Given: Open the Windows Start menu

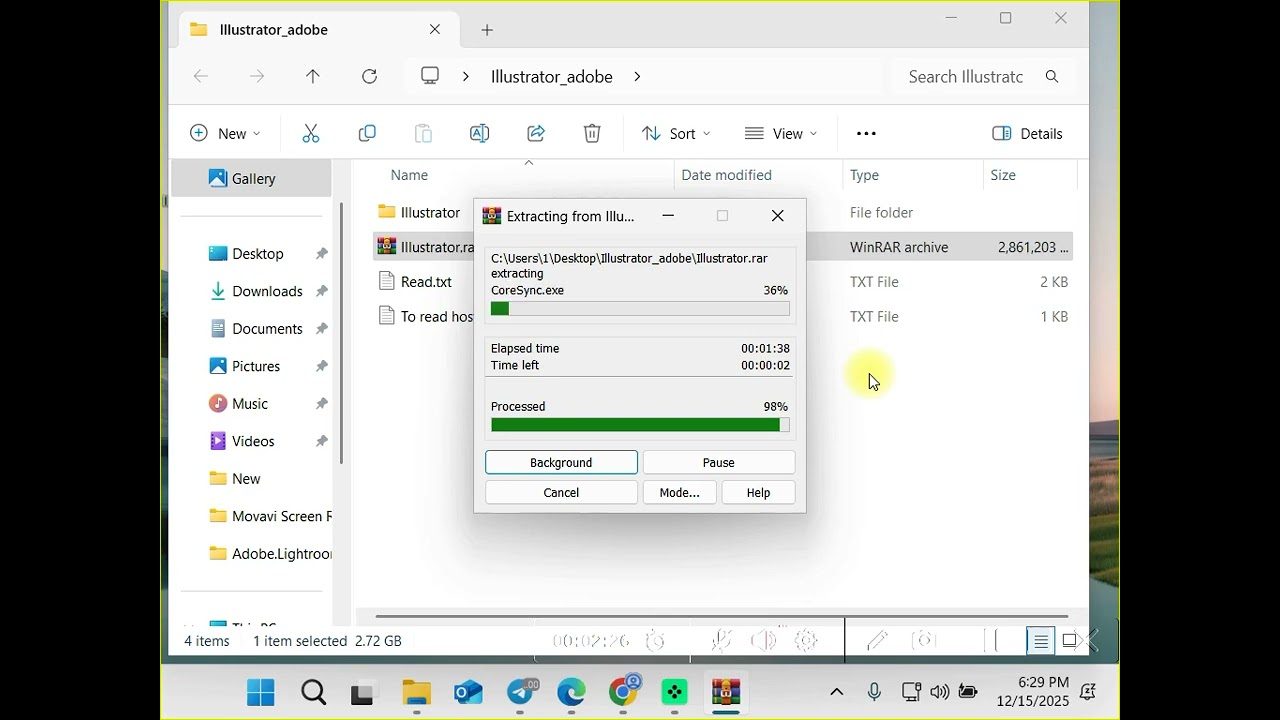Looking at the screenshot, I should tap(261, 692).
